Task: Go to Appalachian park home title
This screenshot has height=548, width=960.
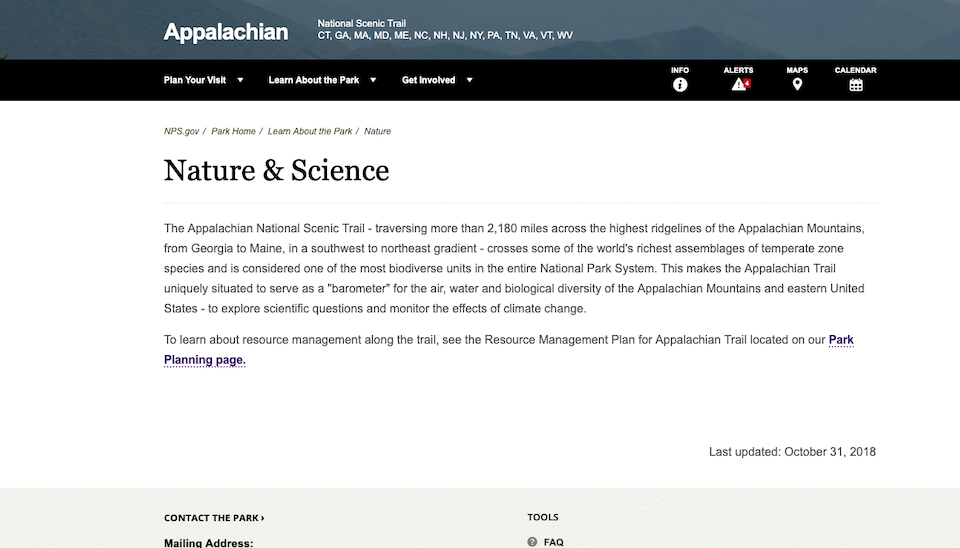Action: point(226,32)
